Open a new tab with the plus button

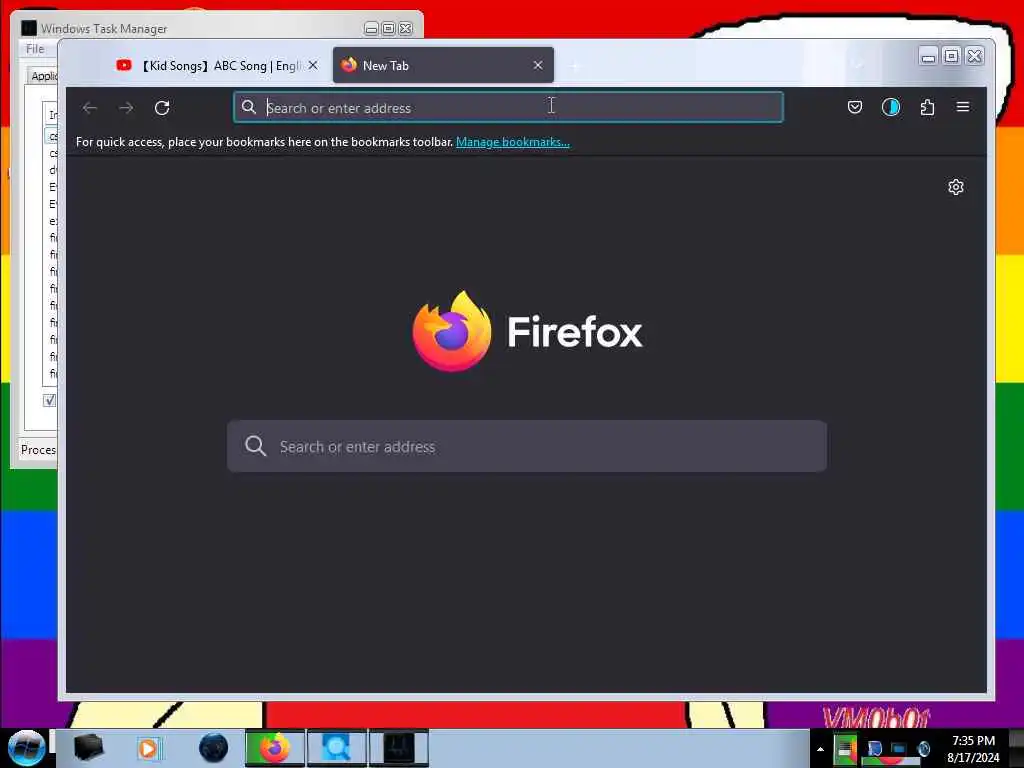point(575,66)
